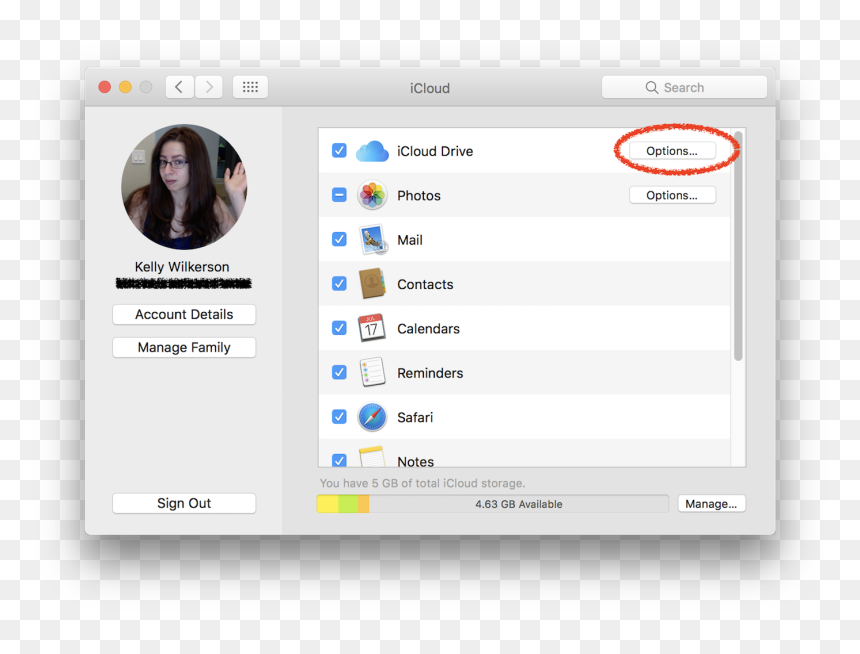This screenshot has width=860, height=654.
Task: Go forward with the right chevron button
Action: click(x=209, y=87)
